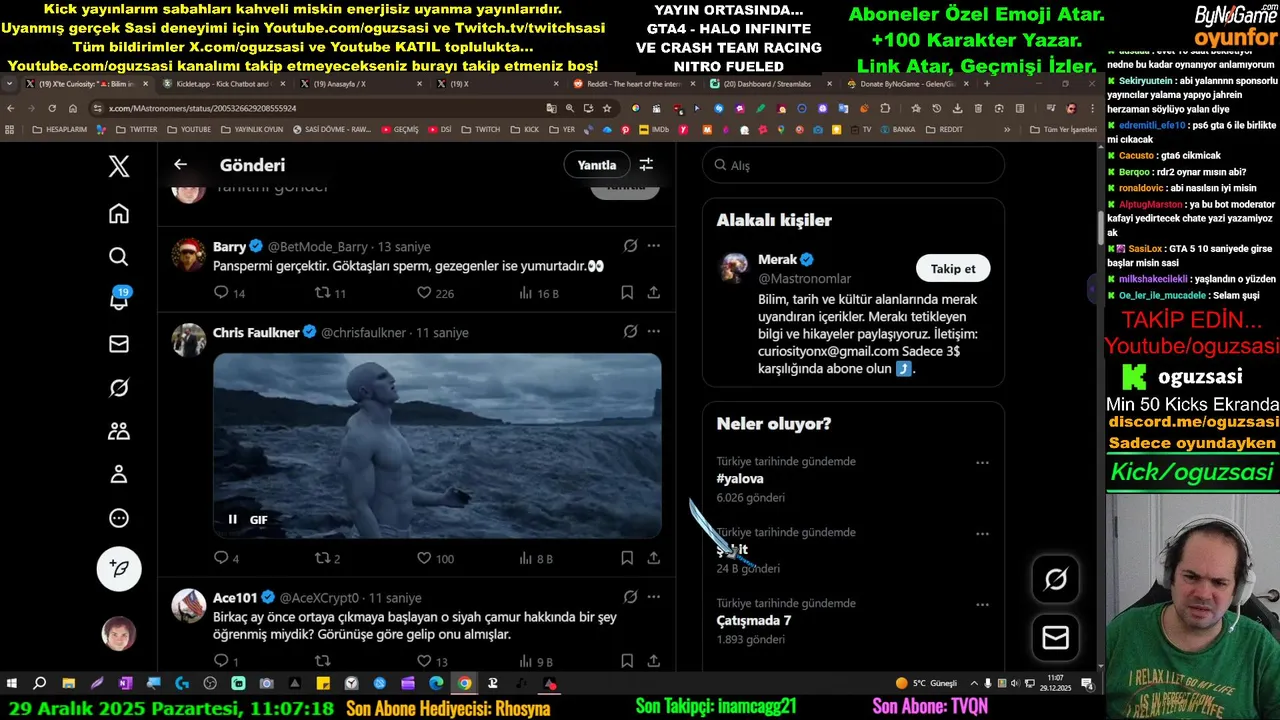Open Notifications bell with 19 badge
Image resolution: width=1280 pixels, height=720 pixels.
pos(119,300)
